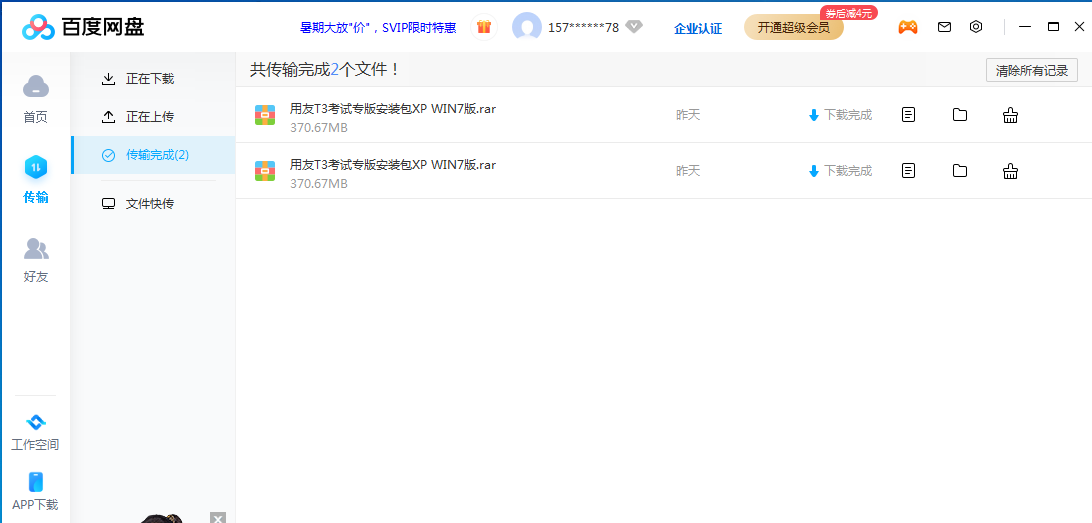Image resolution: width=1092 pixels, height=523 pixels.
Task: Open containing folder icon for second row
Action: pos(960,171)
